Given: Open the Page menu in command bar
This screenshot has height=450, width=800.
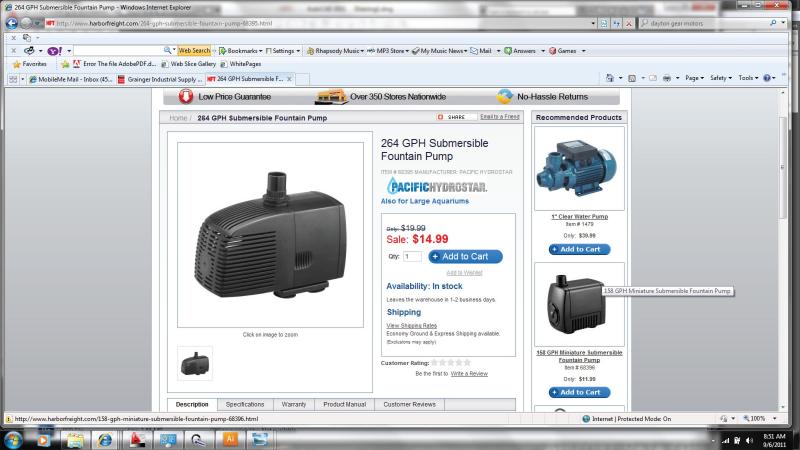Looking at the screenshot, I should 694,78.
